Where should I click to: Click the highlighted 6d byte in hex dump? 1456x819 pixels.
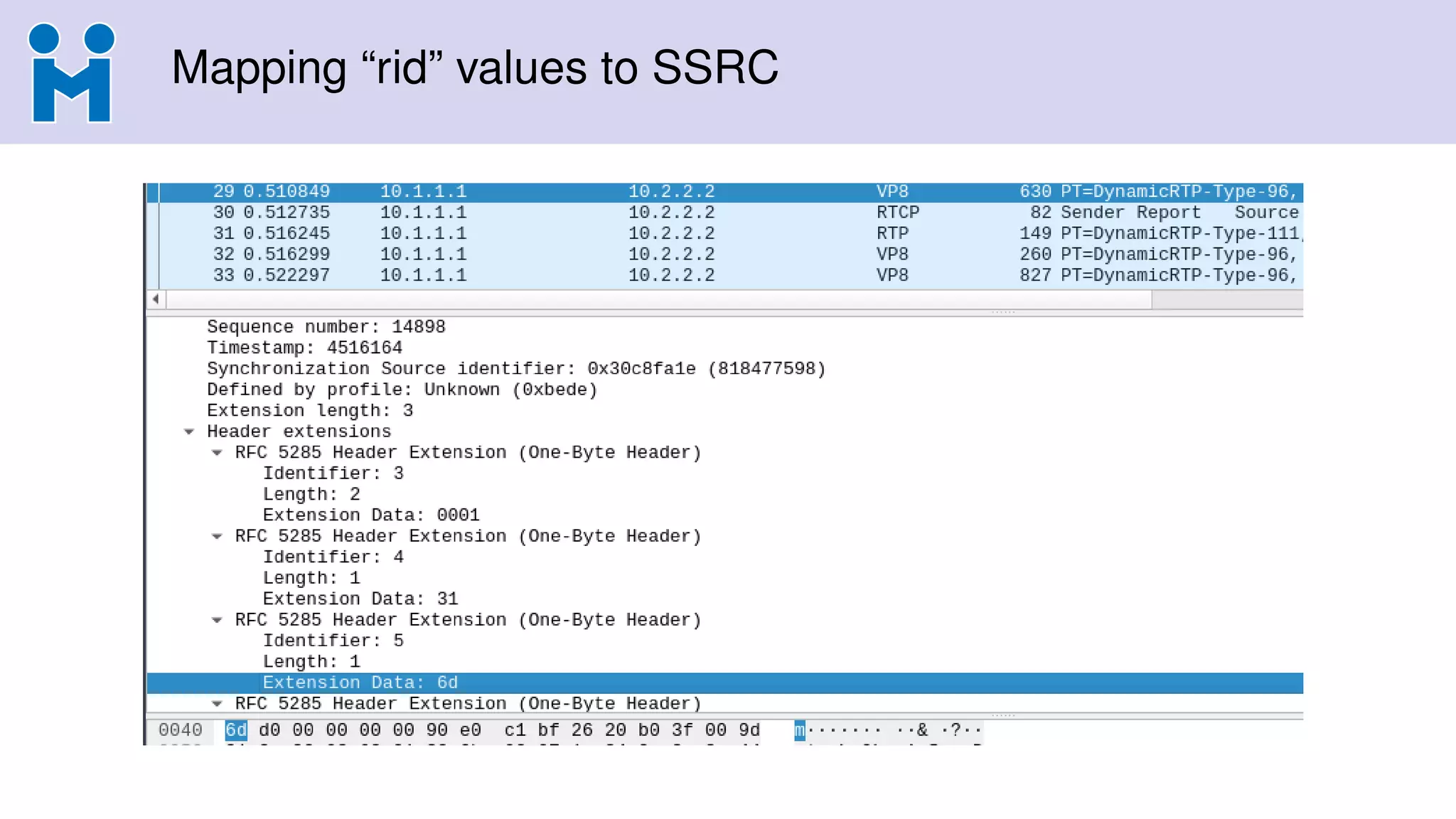click(x=236, y=731)
